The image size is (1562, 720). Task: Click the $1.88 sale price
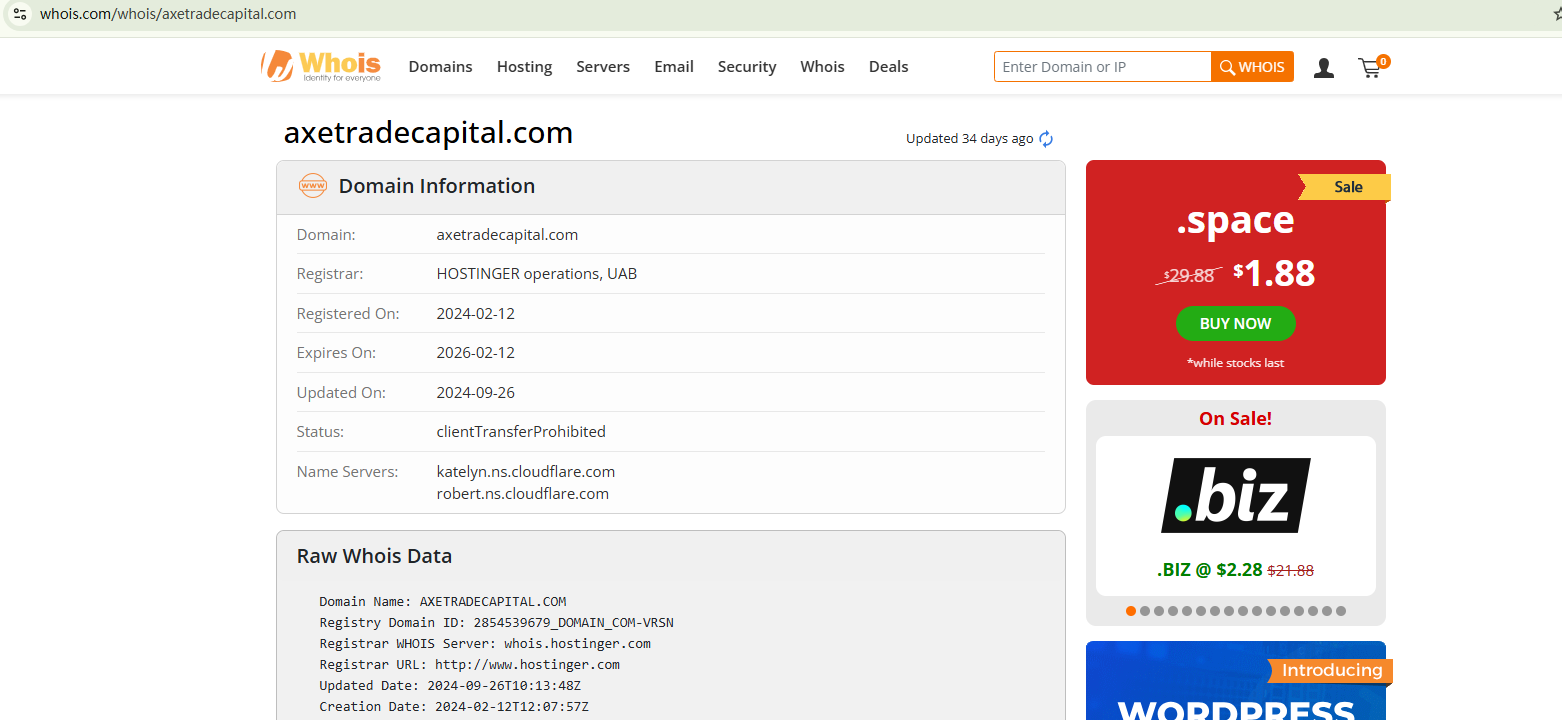[1274, 273]
